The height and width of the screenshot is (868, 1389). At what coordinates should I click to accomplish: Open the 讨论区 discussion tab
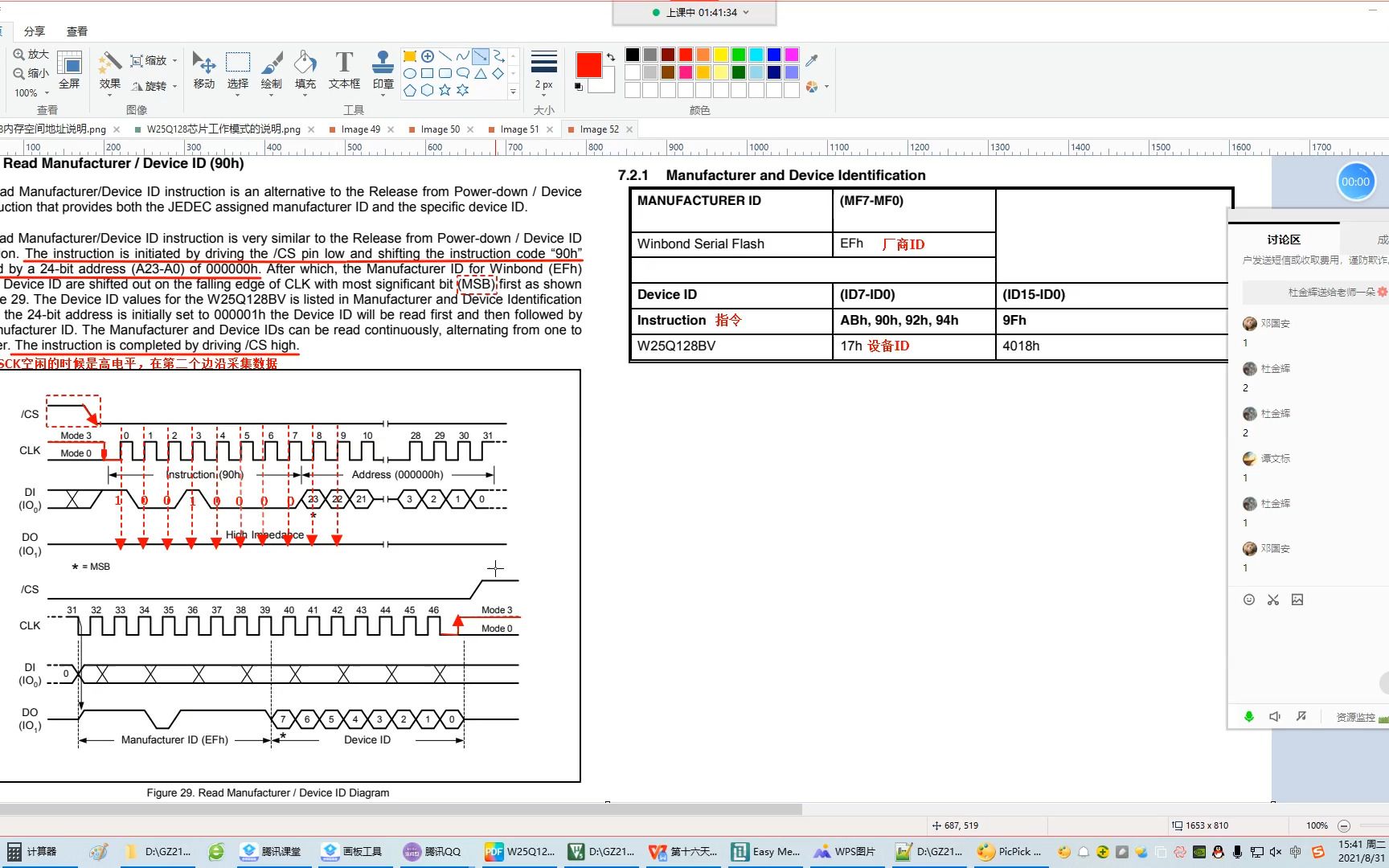1284,240
